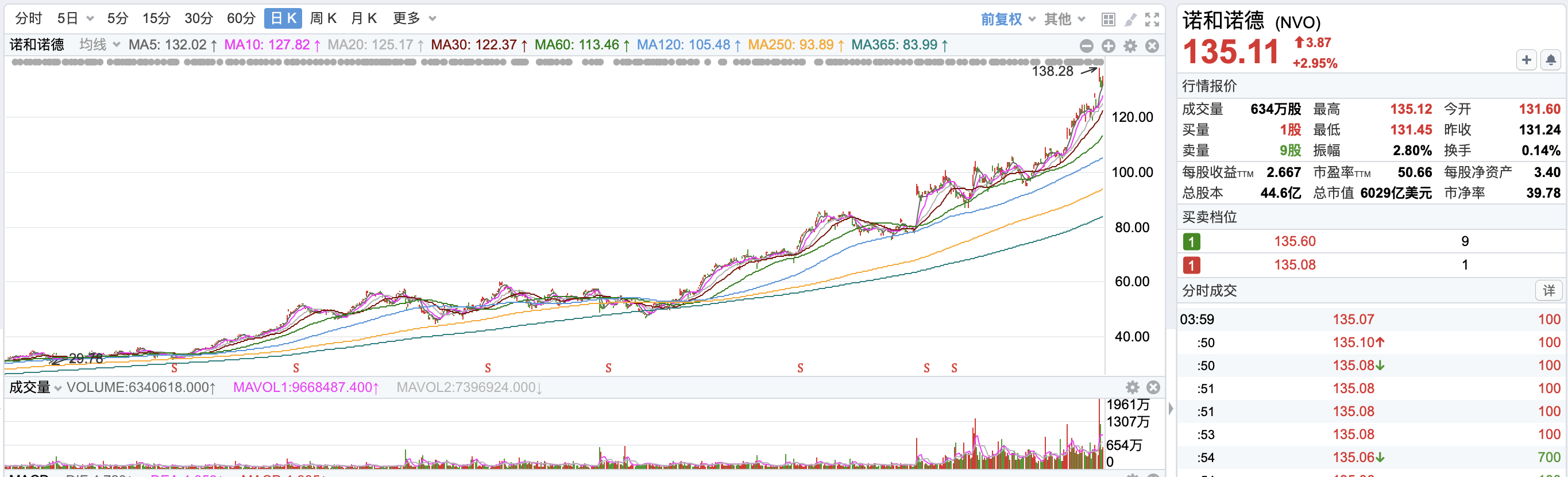Zoom out with the minus icon
Screen dimensions: 1568x477
[x=1087, y=46]
